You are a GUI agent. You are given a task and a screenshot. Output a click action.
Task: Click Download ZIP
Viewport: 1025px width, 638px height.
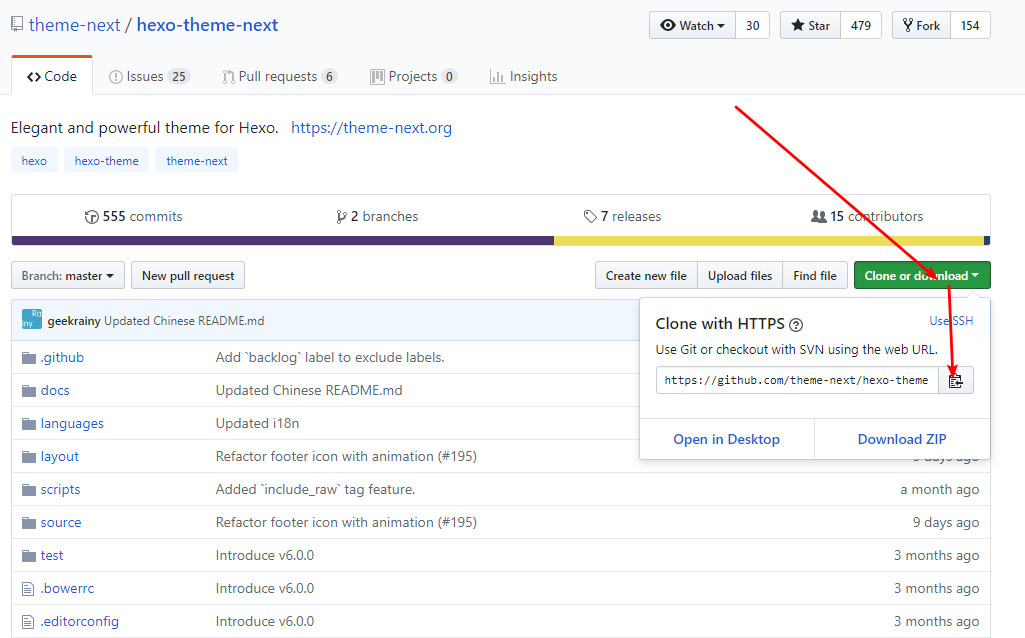pos(902,439)
